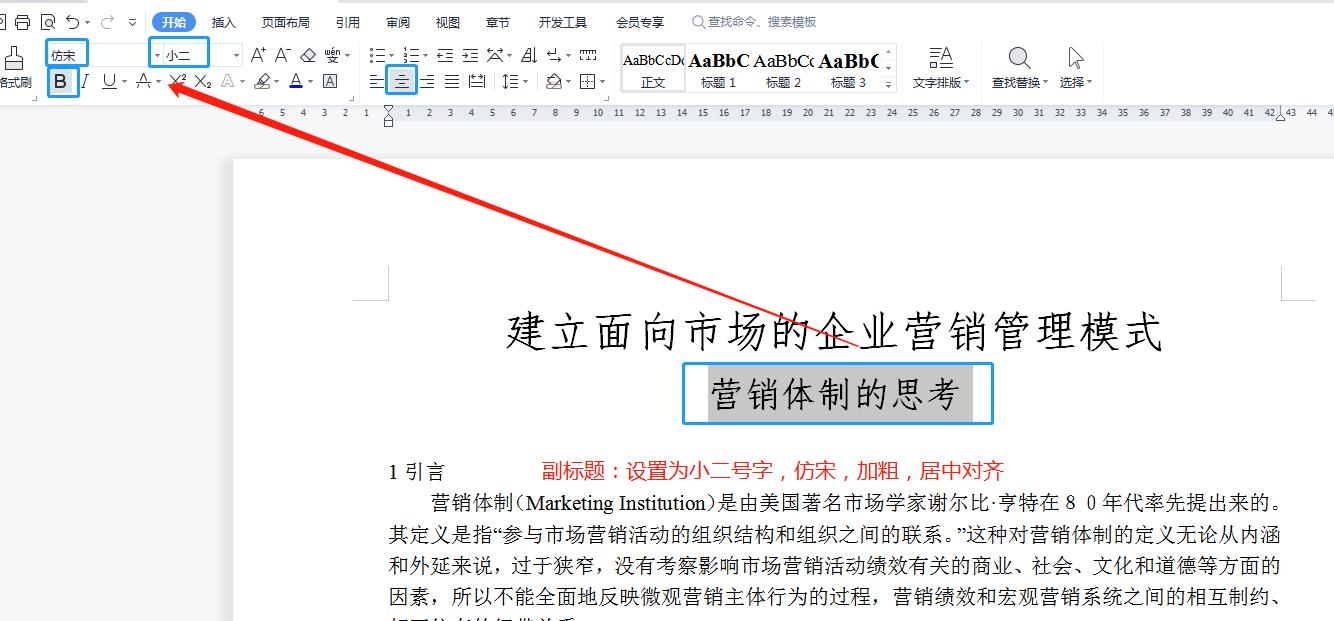
Task: Apply the 标题 1 style
Action: [718, 68]
